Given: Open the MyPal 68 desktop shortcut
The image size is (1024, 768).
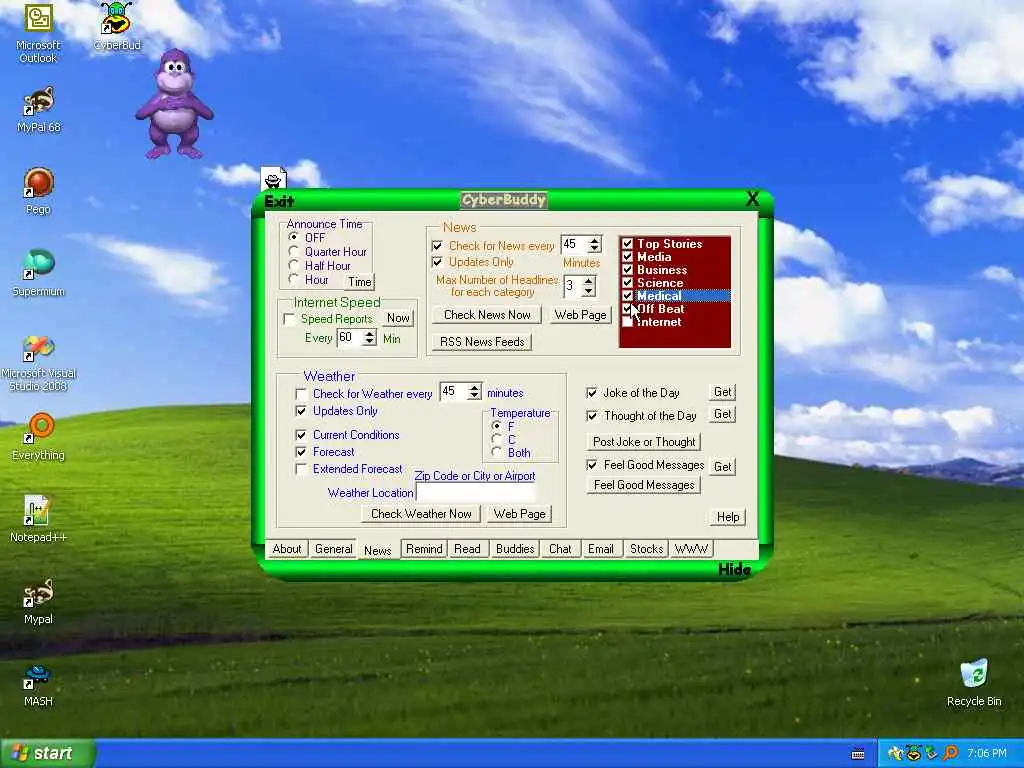Looking at the screenshot, I should coord(38,110).
